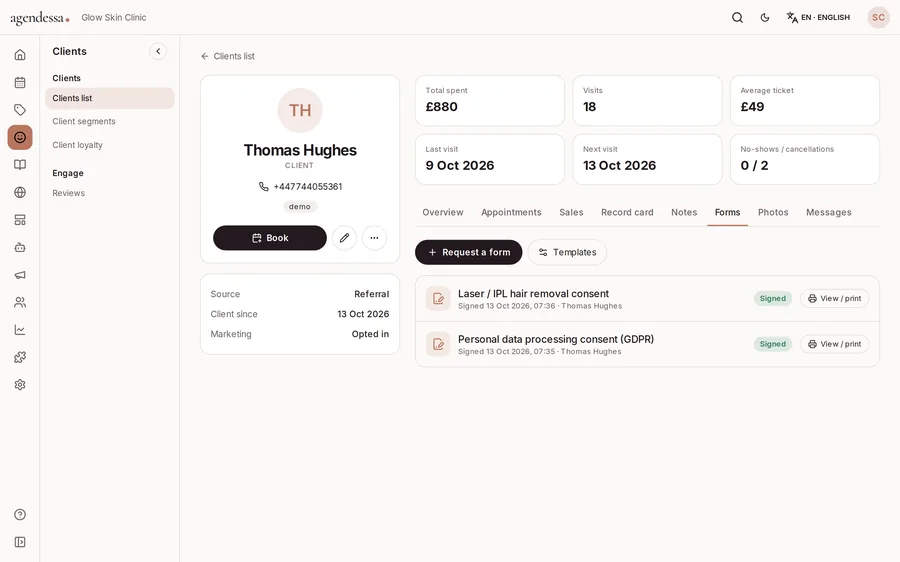Collapse the Clients side panel chevron
Screen dimensions: 900x562
pyautogui.click(x=158, y=51)
